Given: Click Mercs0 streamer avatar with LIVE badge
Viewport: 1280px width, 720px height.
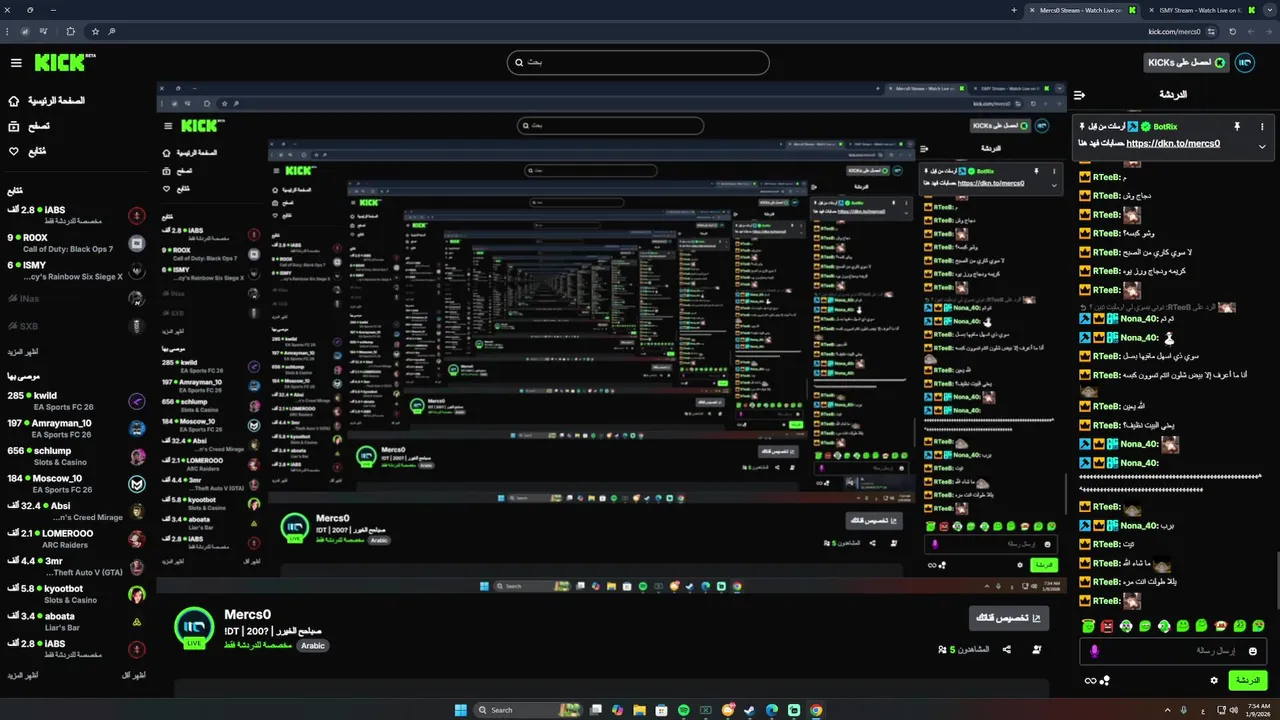Looking at the screenshot, I should [194, 628].
